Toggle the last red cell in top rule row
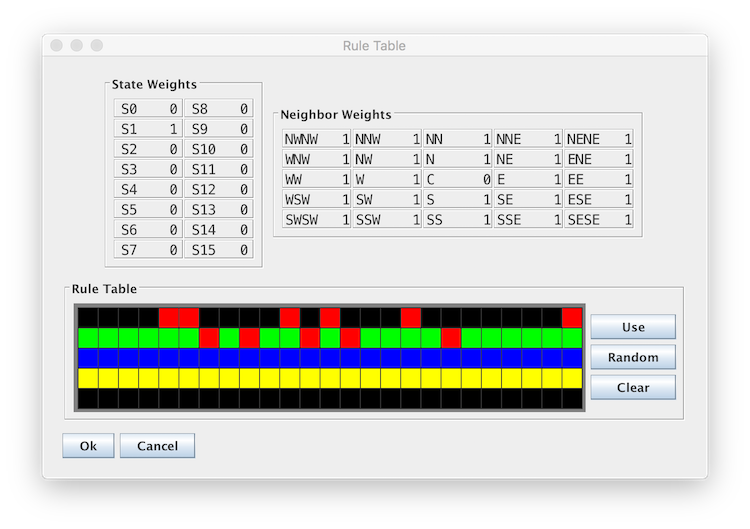750x529 pixels. [x=572, y=318]
